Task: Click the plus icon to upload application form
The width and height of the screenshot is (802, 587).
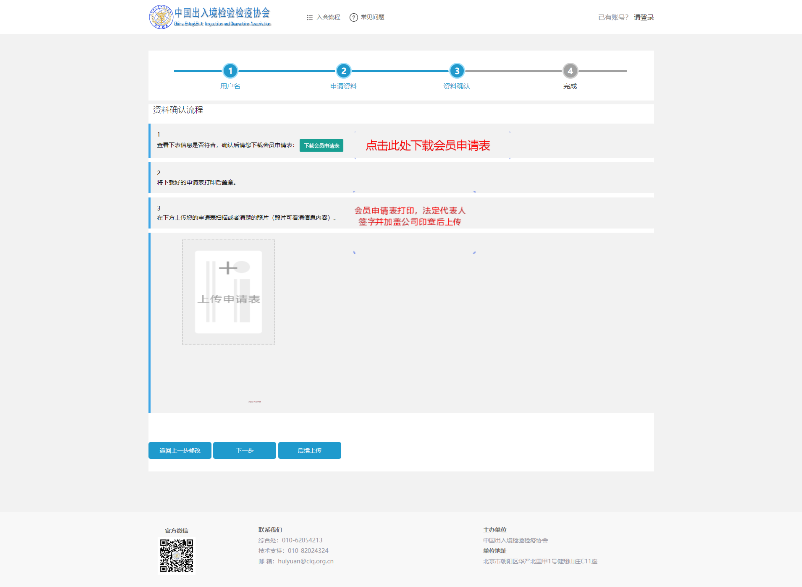Action: coord(228,268)
